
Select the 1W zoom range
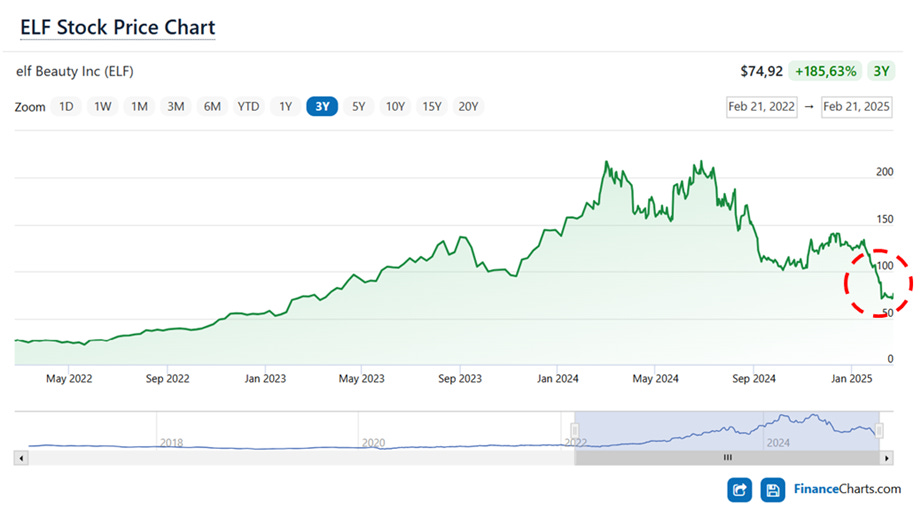tap(103, 106)
